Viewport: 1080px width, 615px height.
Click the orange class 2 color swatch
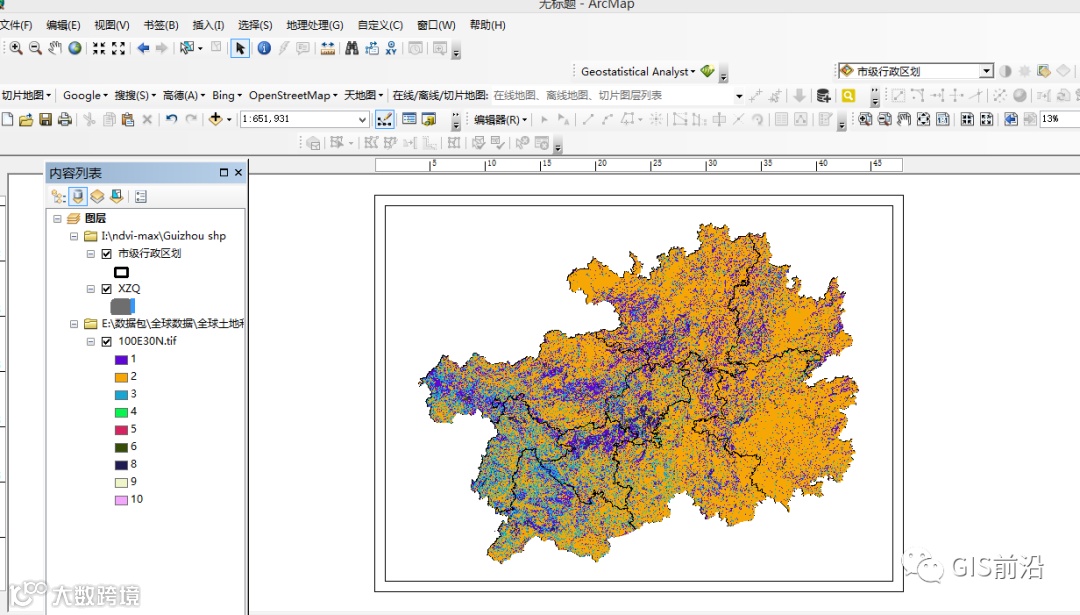click(121, 377)
